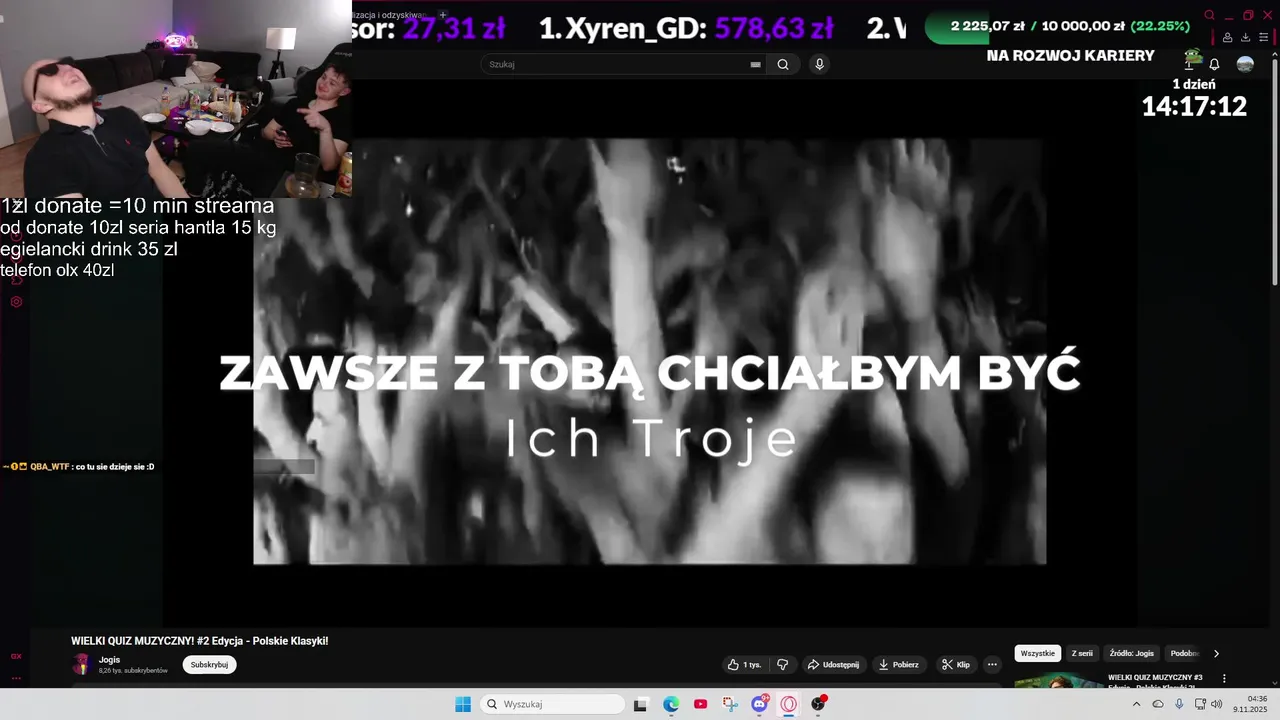Select the Podobne filter chip
Viewport: 1280px width, 720px height.
1184,653
